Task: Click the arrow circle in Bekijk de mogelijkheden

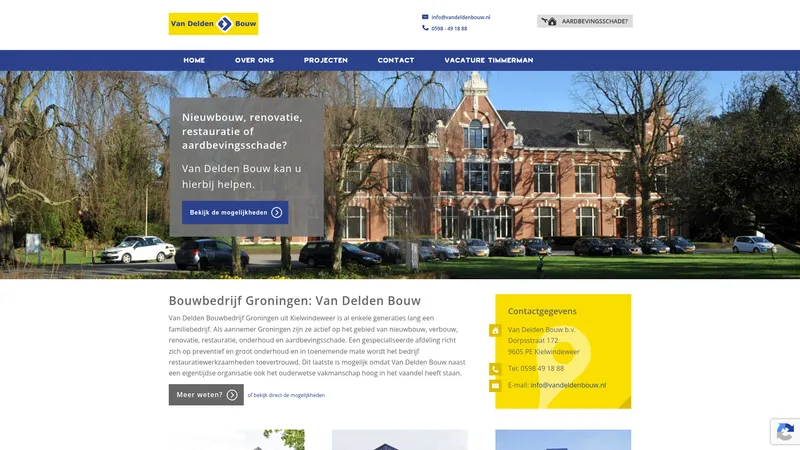Action: point(277,212)
